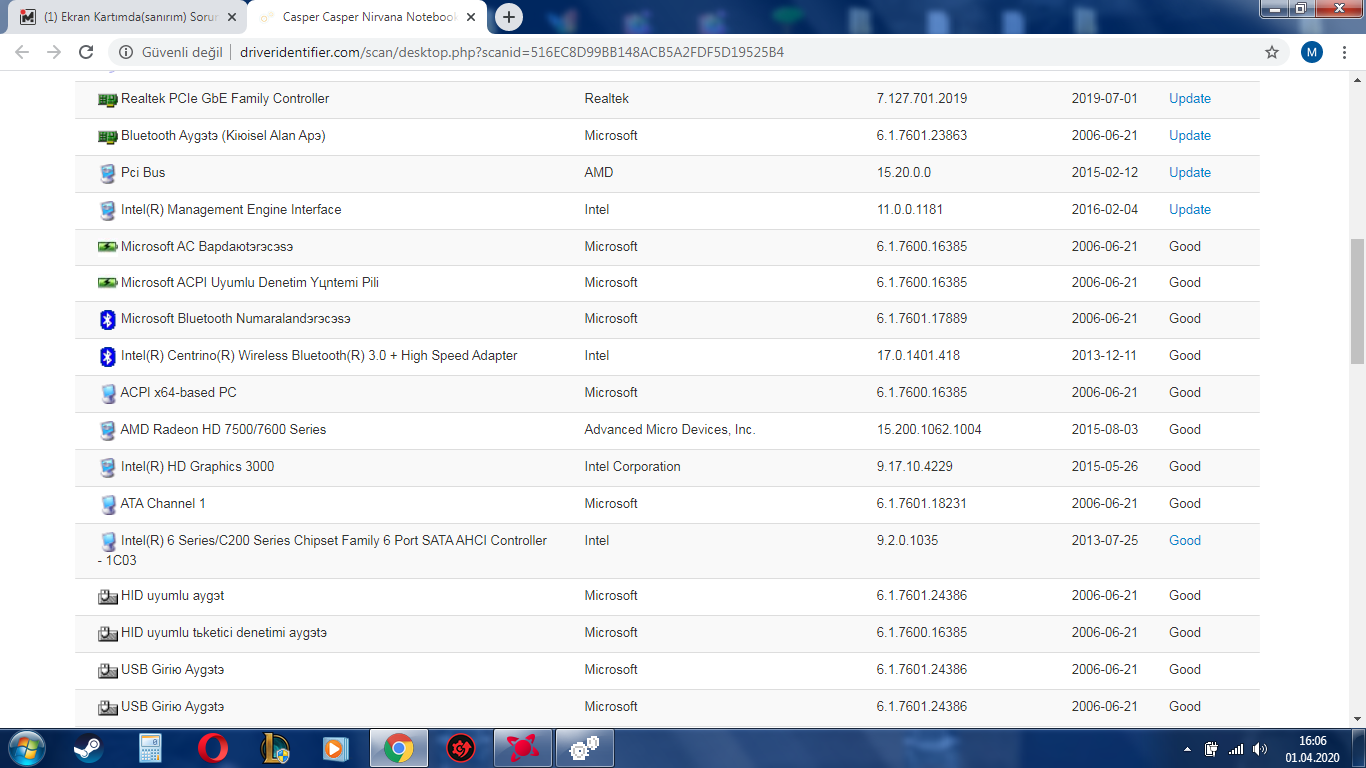The width and height of the screenshot is (1366, 768).
Task: Bookmark this page with the star
Action: [x=1272, y=52]
